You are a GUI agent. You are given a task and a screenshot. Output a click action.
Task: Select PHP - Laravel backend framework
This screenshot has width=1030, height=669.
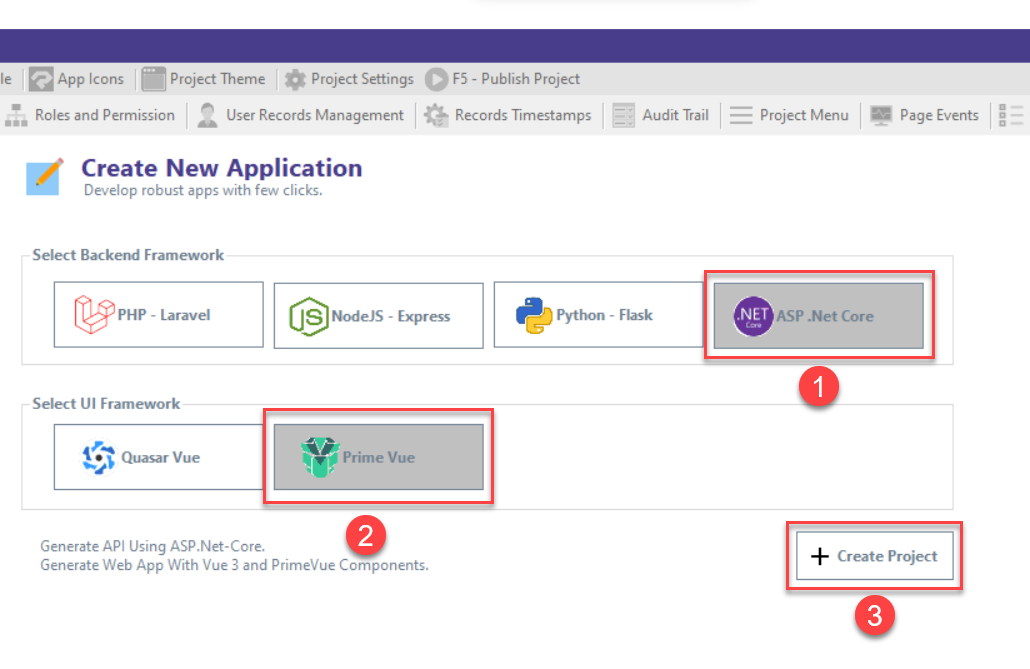(158, 315)
